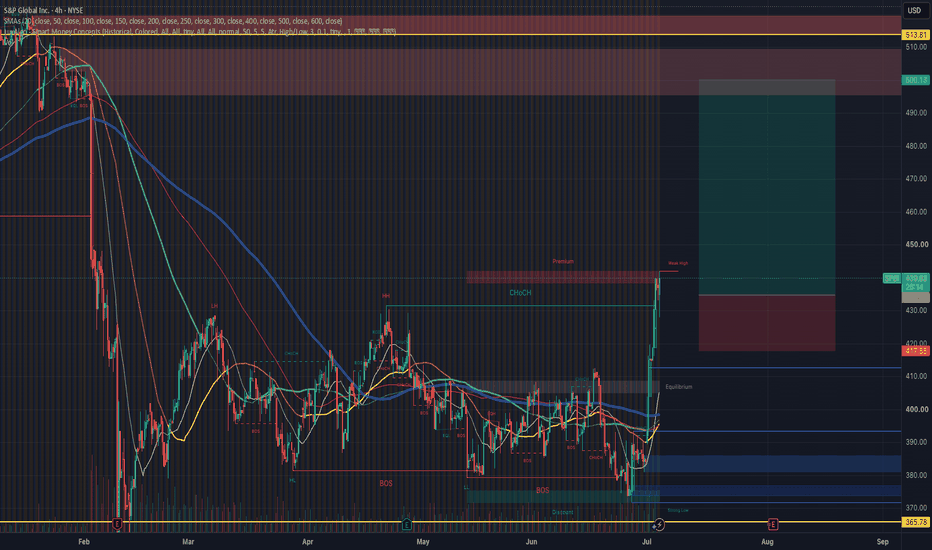Select the Smart Money Concepts indicator legend
The height and width of the screenshot is (550, 932).
[x=200, y=31]
